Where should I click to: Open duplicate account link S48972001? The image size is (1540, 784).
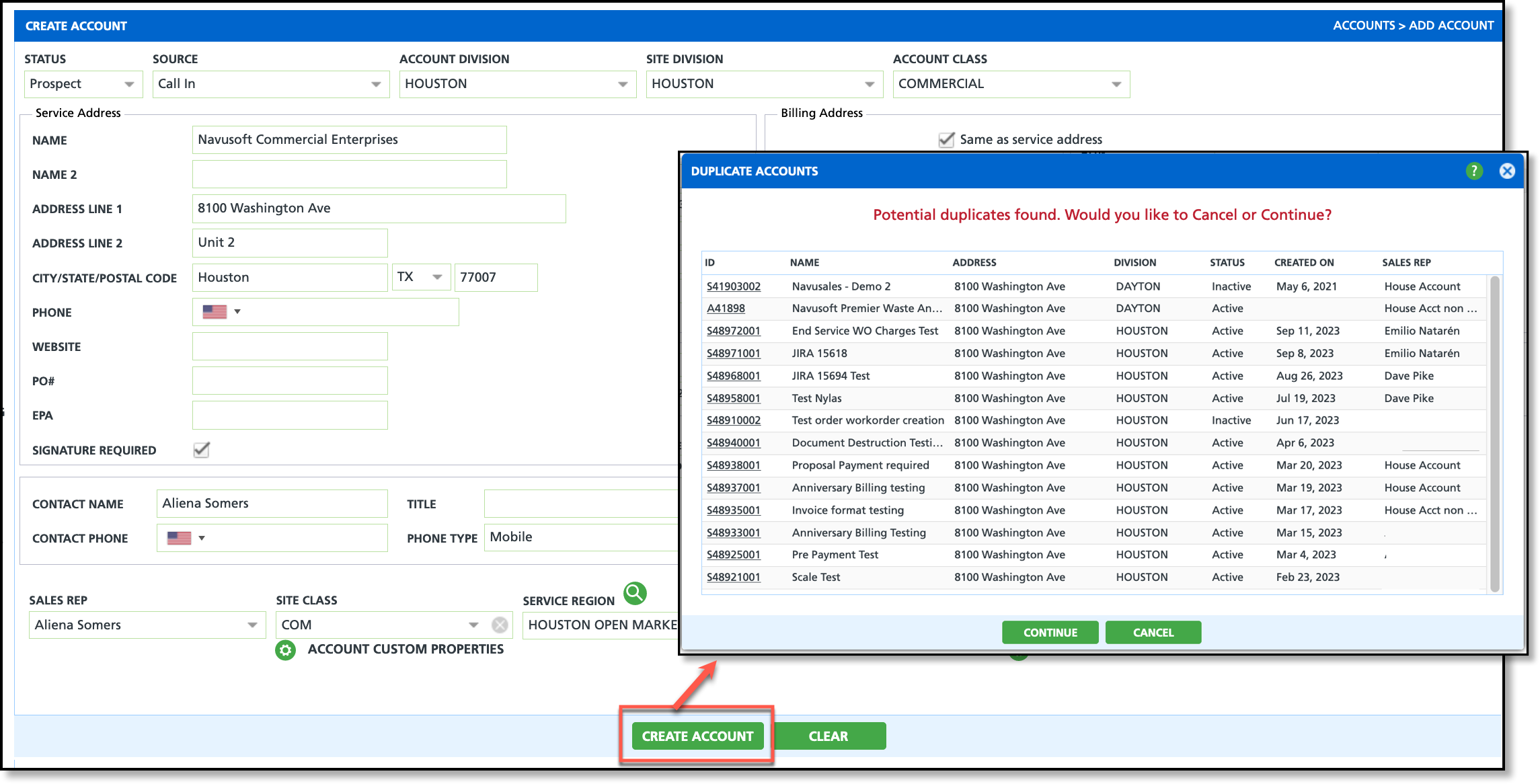(733, 331)
